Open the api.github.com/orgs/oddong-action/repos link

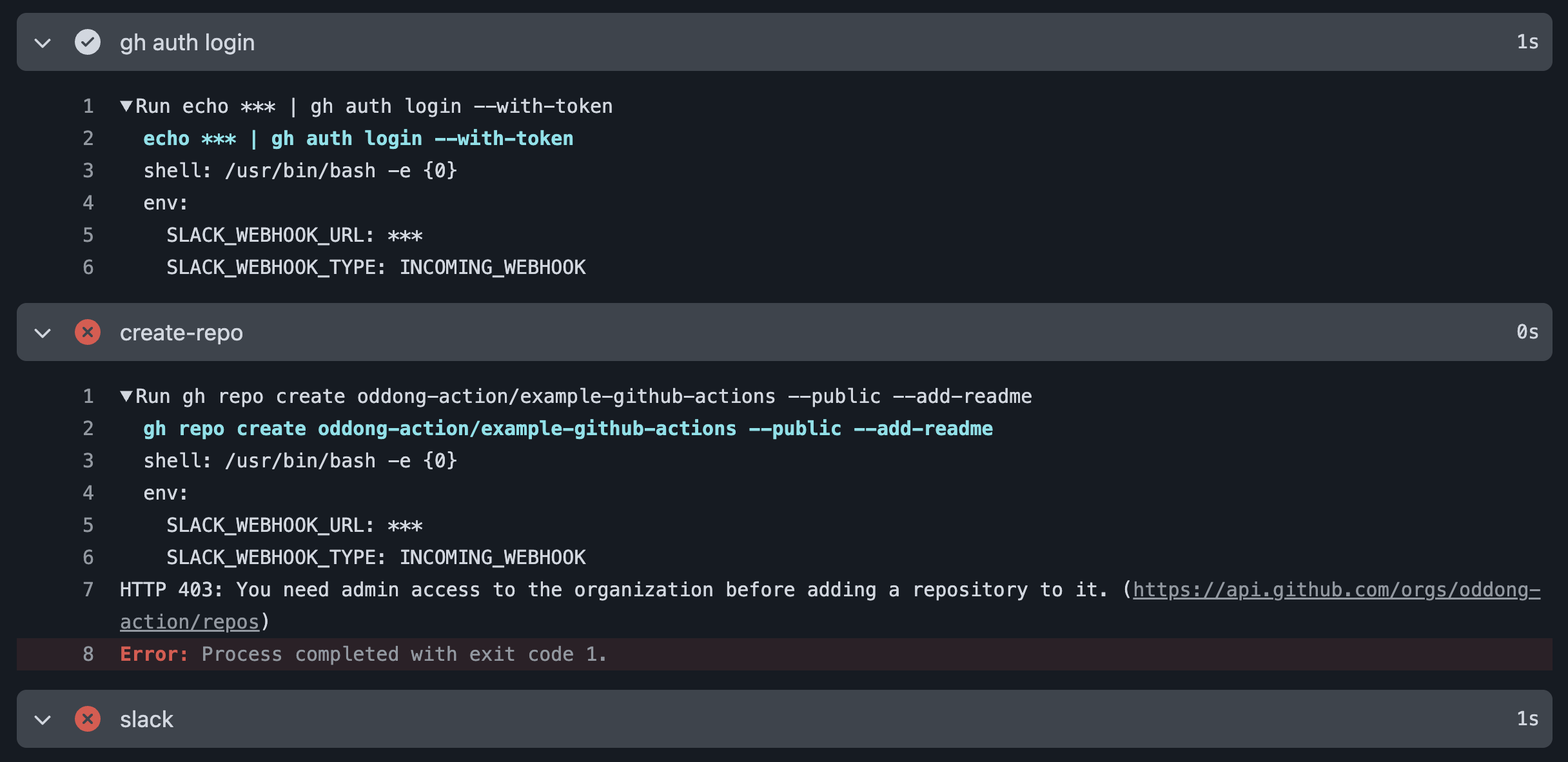(1336, 590)
